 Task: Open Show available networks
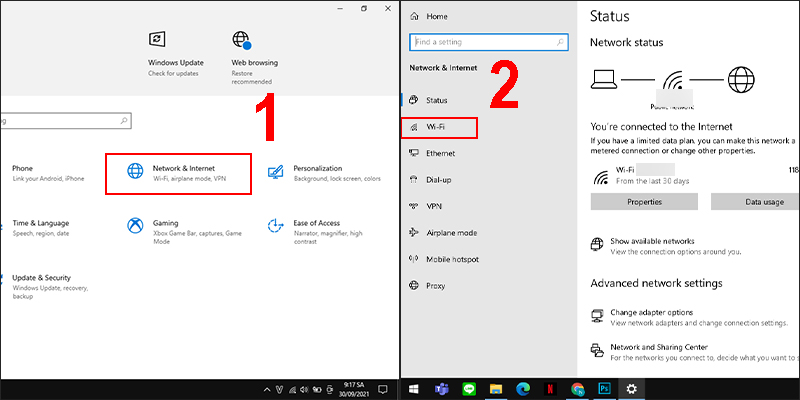point(651,242)
